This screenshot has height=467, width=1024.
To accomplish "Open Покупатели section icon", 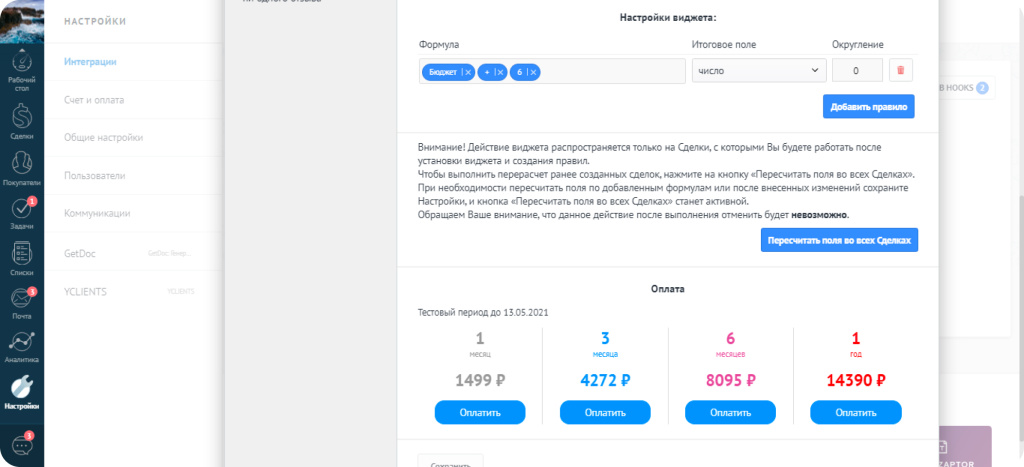I will pos(21,167).
